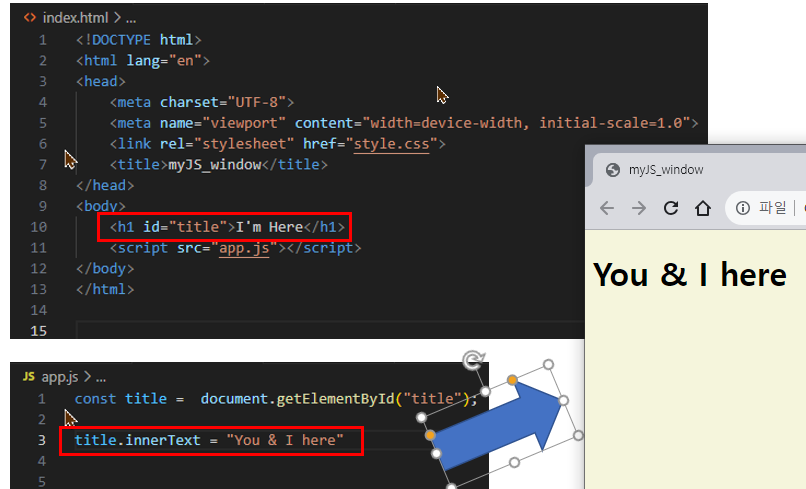Screen dimensions: 806x489
Task: Click the <!DOCTYPE html> line
Action: (139, 40)
